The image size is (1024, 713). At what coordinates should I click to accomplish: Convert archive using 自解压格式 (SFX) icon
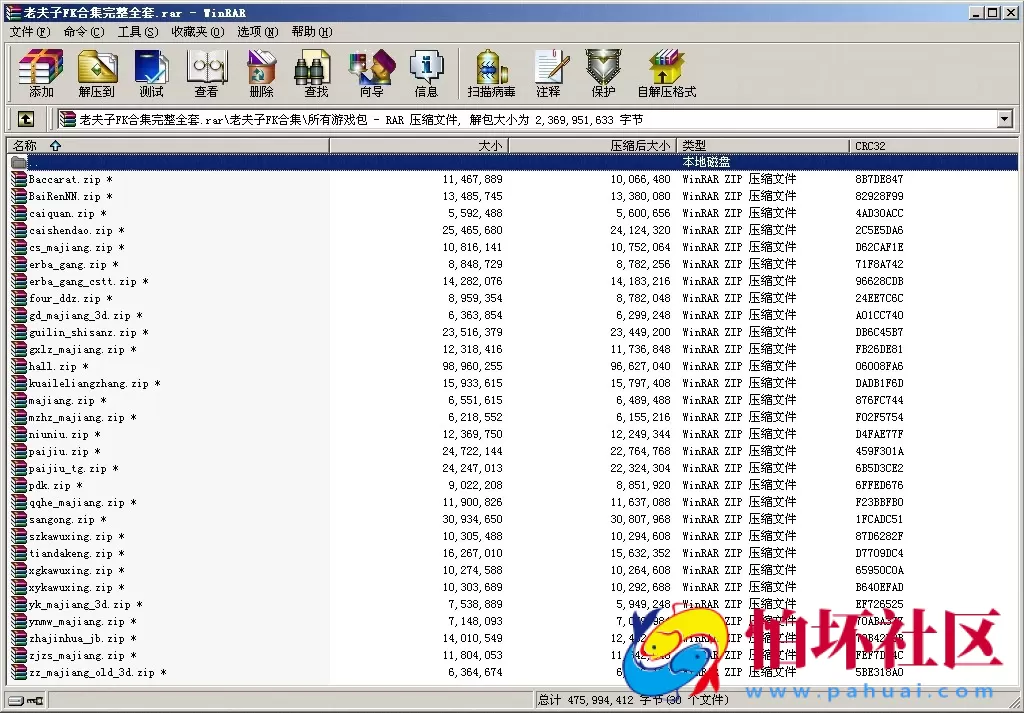(666, 72)
